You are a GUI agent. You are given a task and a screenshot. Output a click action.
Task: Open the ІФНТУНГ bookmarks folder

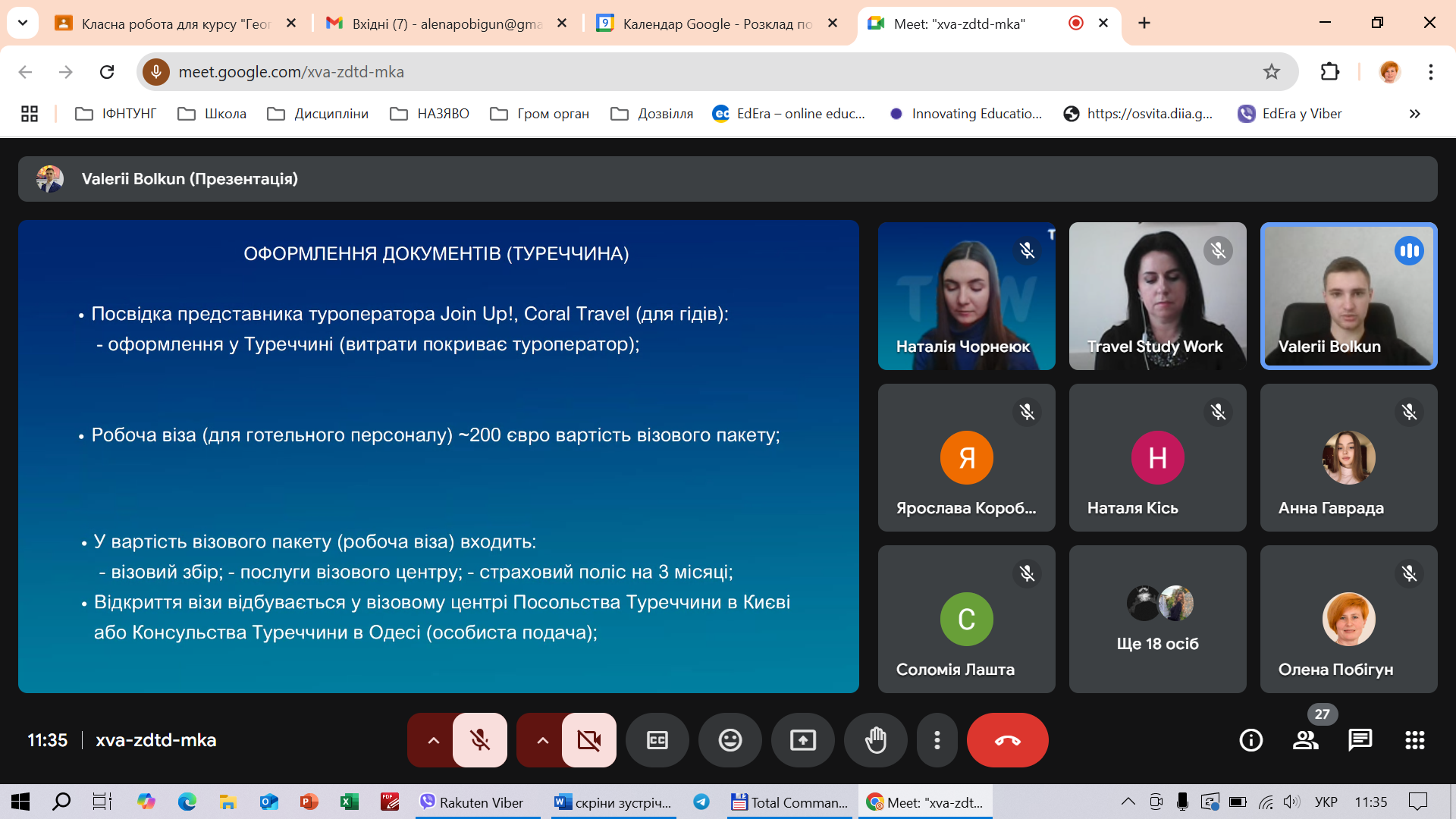click(116, 114)
